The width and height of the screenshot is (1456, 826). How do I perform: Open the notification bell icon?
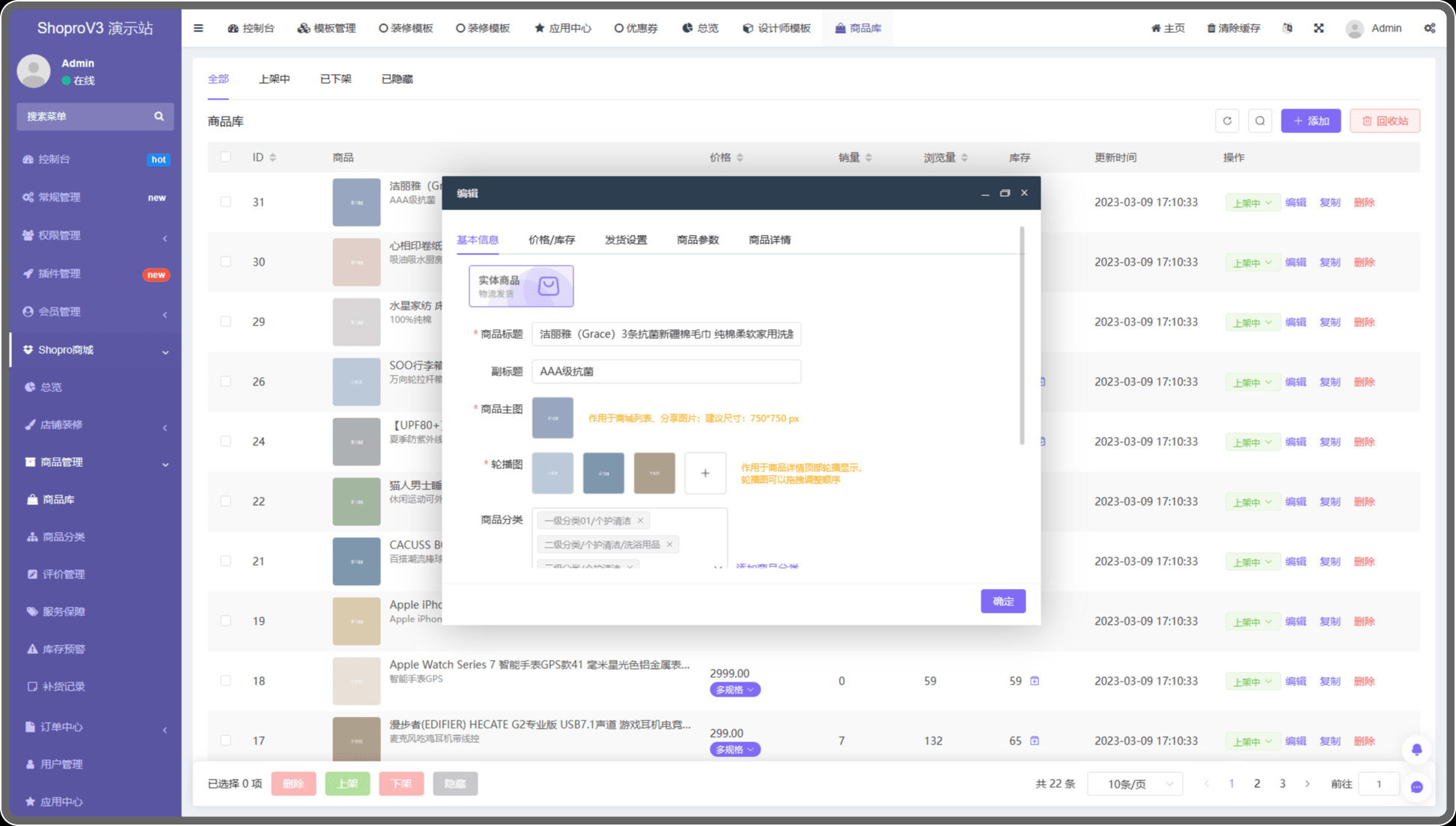click(x=1416, y=750)
